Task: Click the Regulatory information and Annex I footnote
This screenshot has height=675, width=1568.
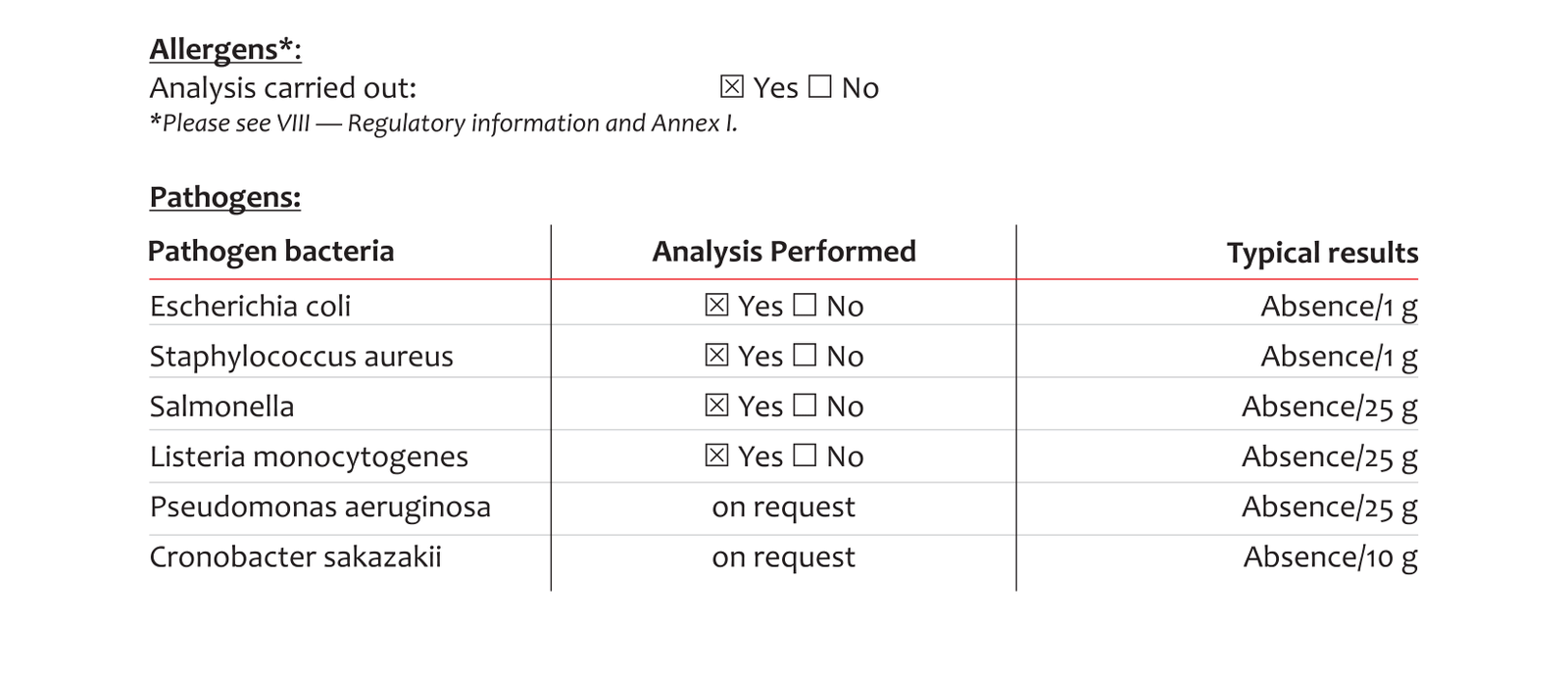Action: click(443, 123)
